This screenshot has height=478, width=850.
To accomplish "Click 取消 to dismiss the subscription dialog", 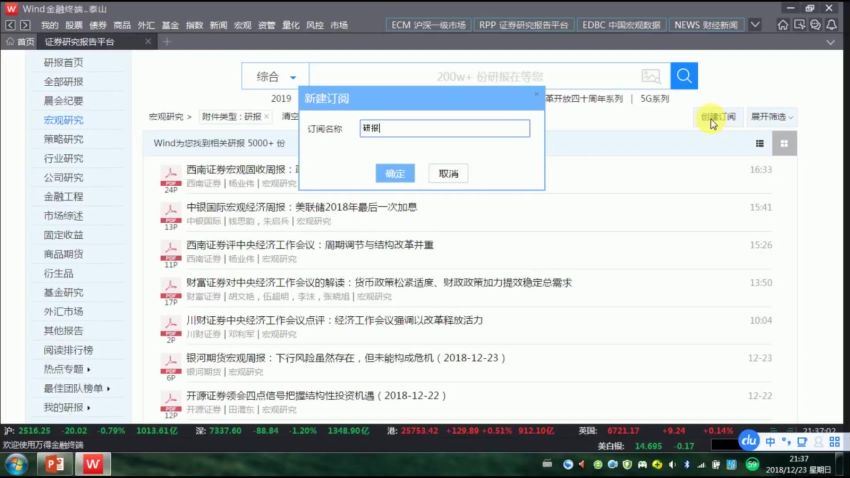I will (x=448, y=173).
